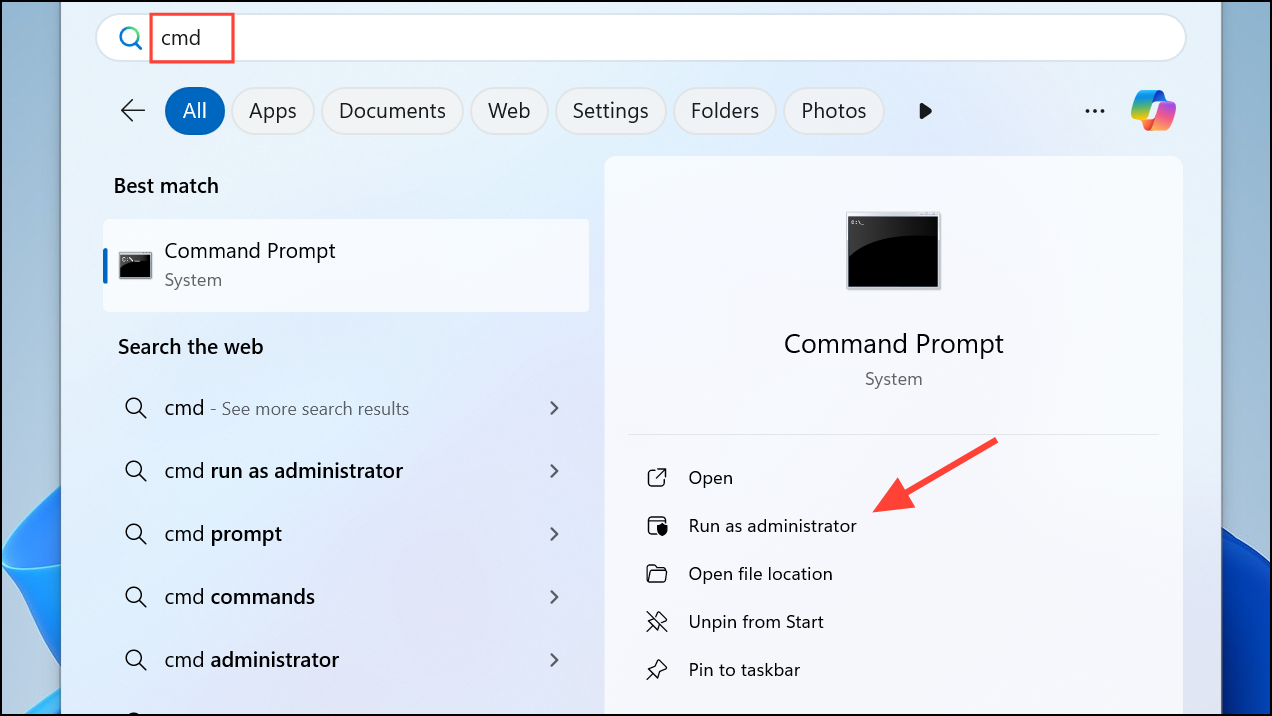Show more filter tabs with play arrow
1272x716 pixels.
pos(925,111)
